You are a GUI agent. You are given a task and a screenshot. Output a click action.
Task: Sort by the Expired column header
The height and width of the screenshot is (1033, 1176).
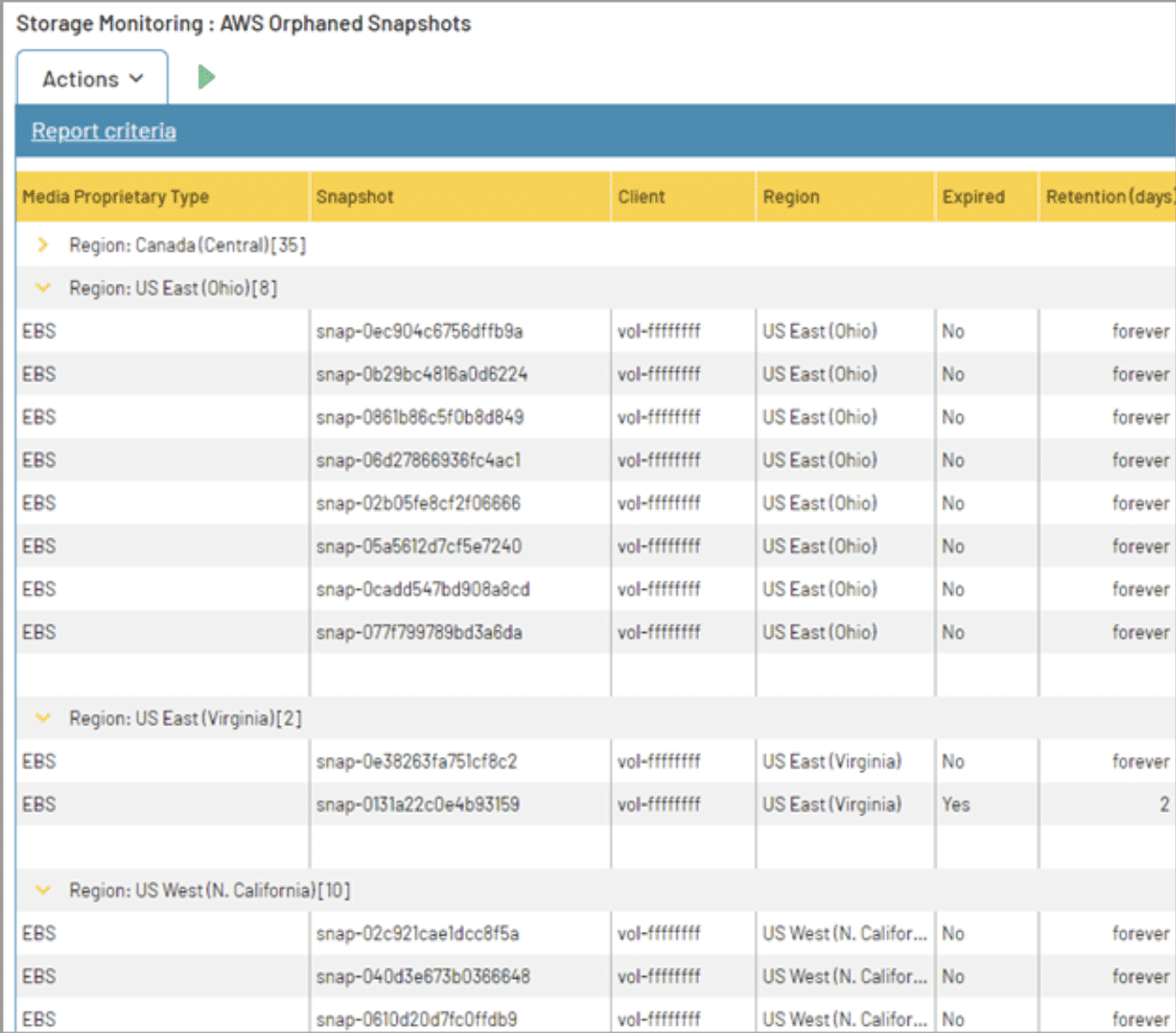click(974, 196)
